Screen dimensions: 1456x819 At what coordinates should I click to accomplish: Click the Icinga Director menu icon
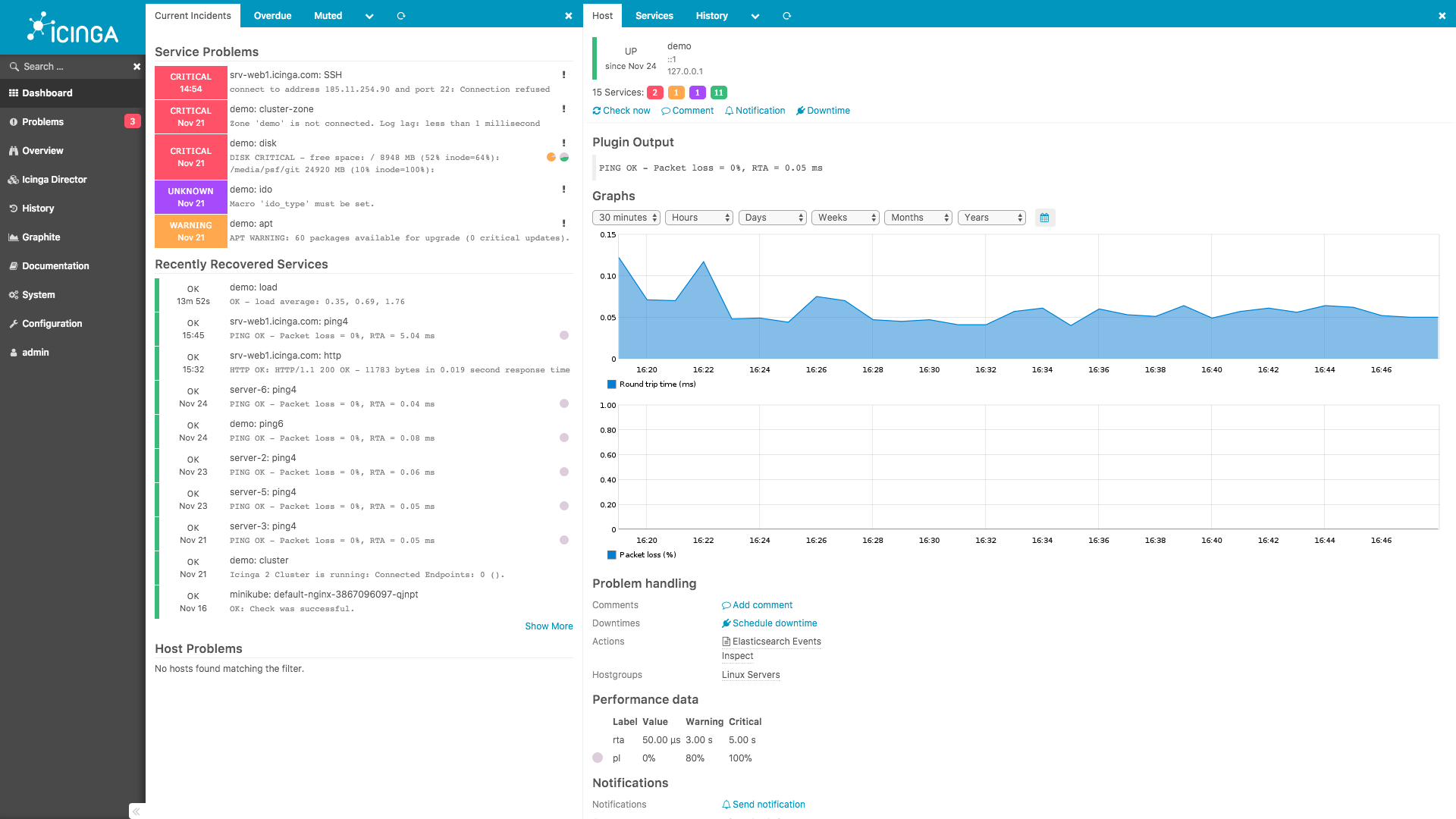[15, 179]
